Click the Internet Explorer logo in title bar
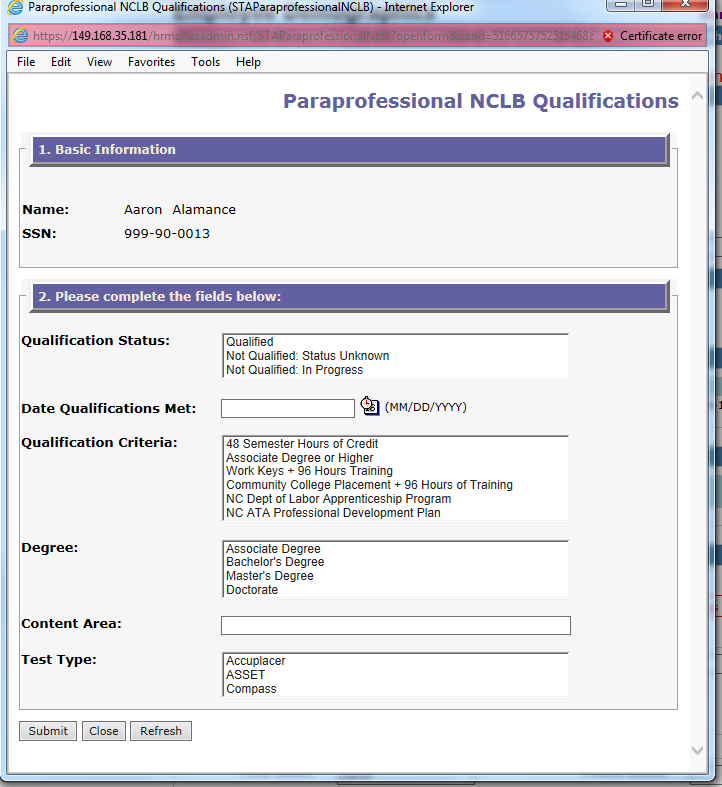Viewport: 722px width, 787px height. [15, 8]
